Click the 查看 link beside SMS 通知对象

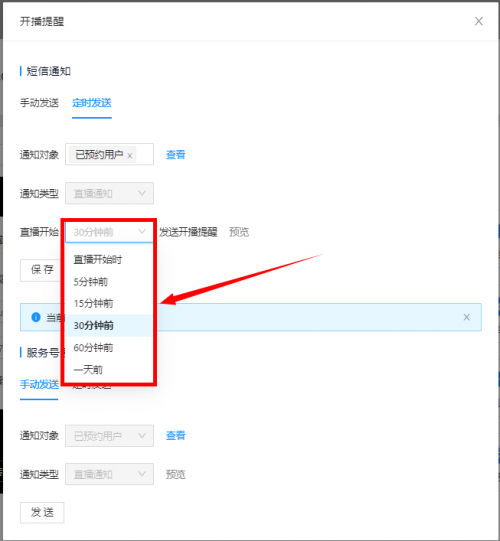point(176,155)
